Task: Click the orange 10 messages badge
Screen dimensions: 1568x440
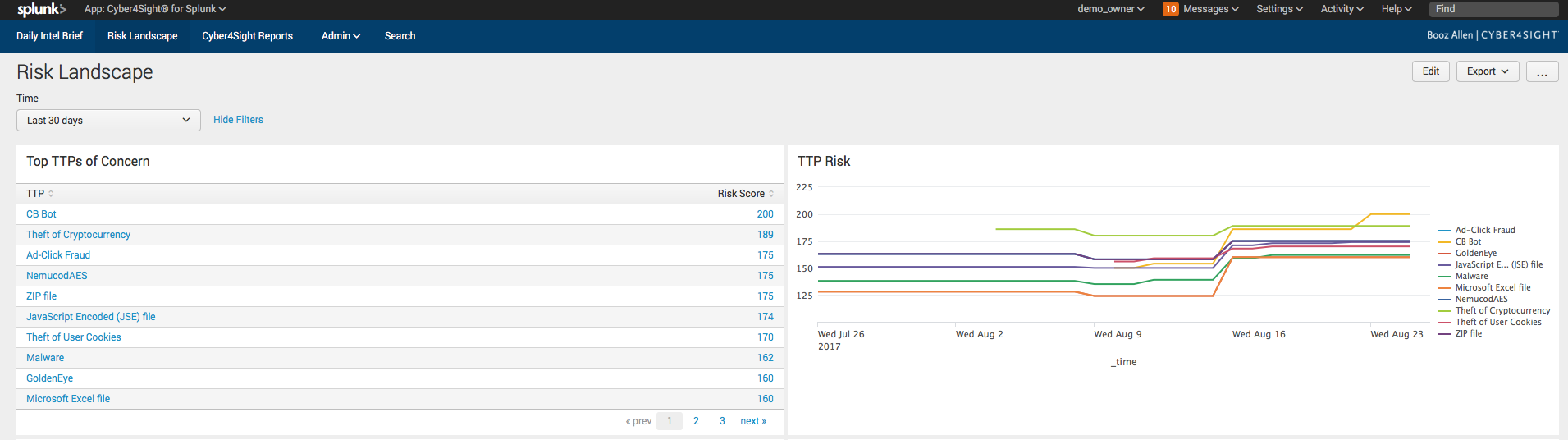Action: [1170, 9]
